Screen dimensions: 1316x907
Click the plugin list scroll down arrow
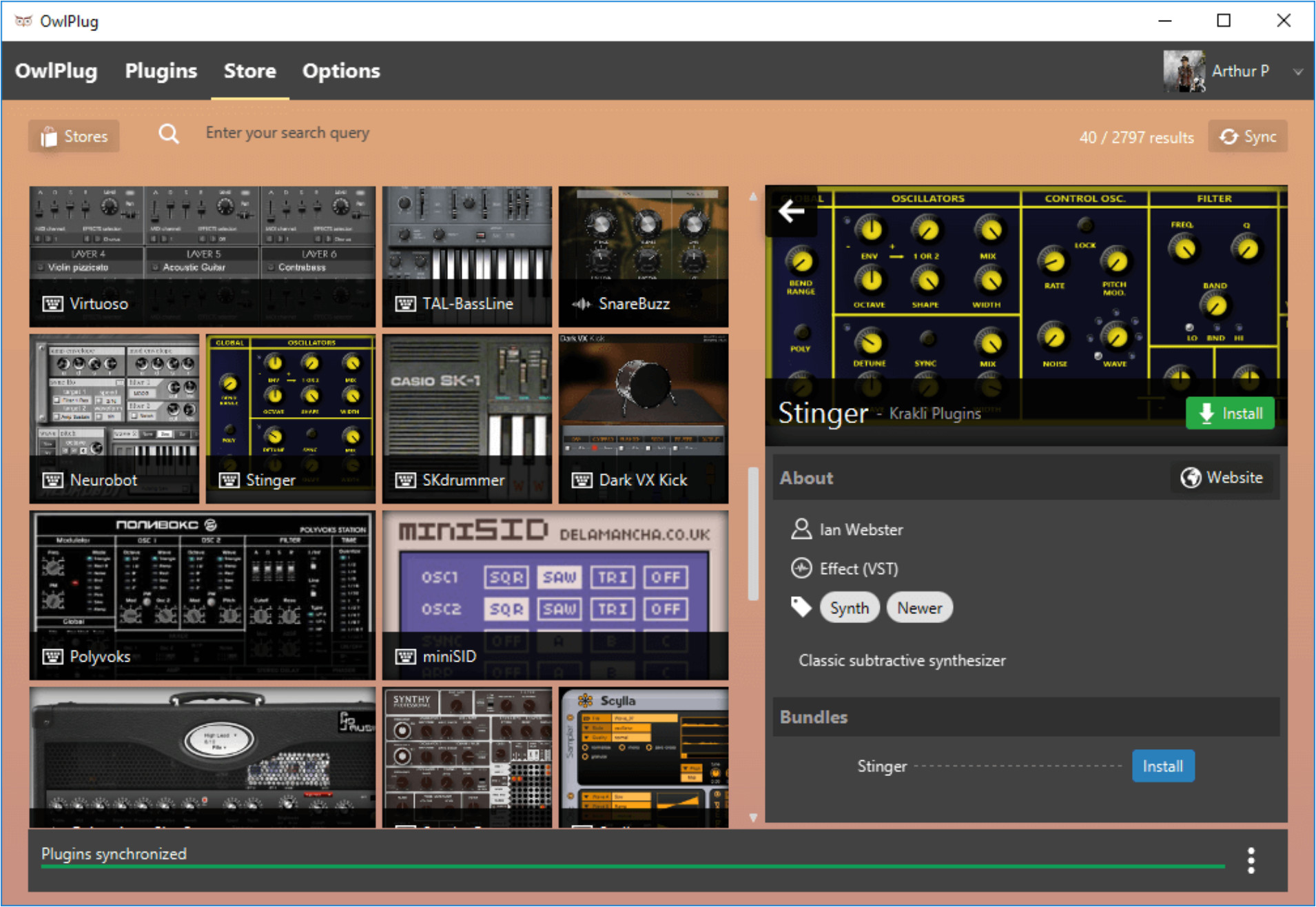(753, 817)
